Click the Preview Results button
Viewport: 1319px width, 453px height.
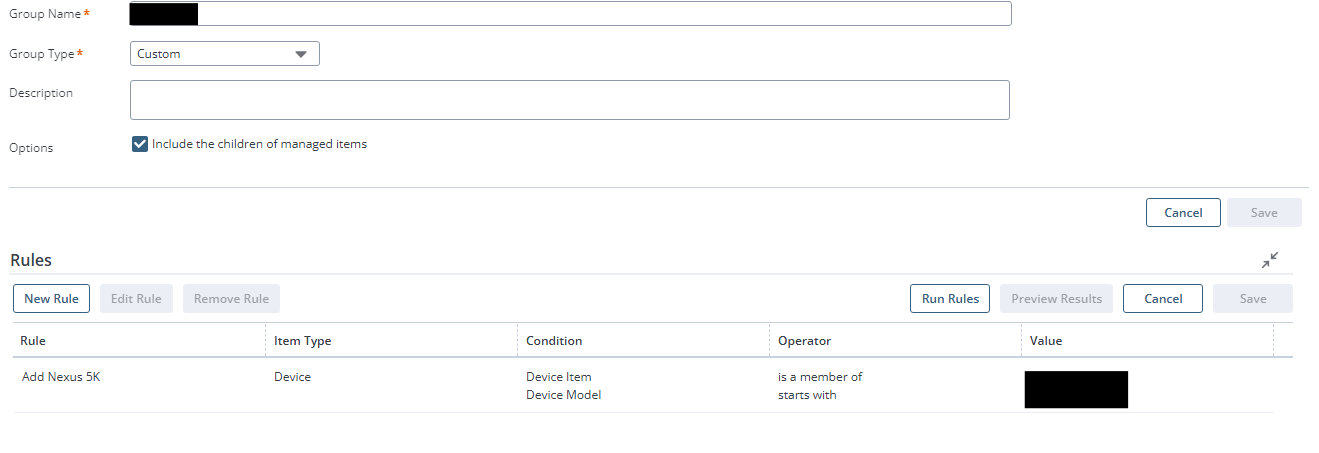pos(1056,299)
